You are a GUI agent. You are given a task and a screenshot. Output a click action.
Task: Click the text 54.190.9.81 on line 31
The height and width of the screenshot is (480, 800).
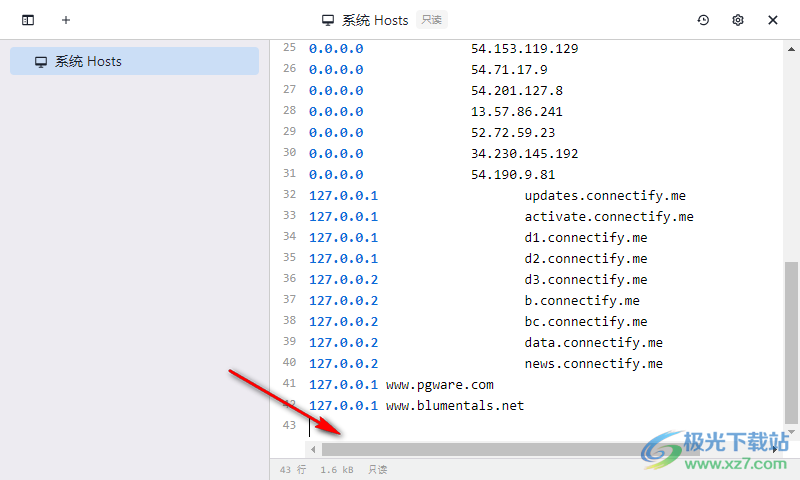click(x=513, y=174)
